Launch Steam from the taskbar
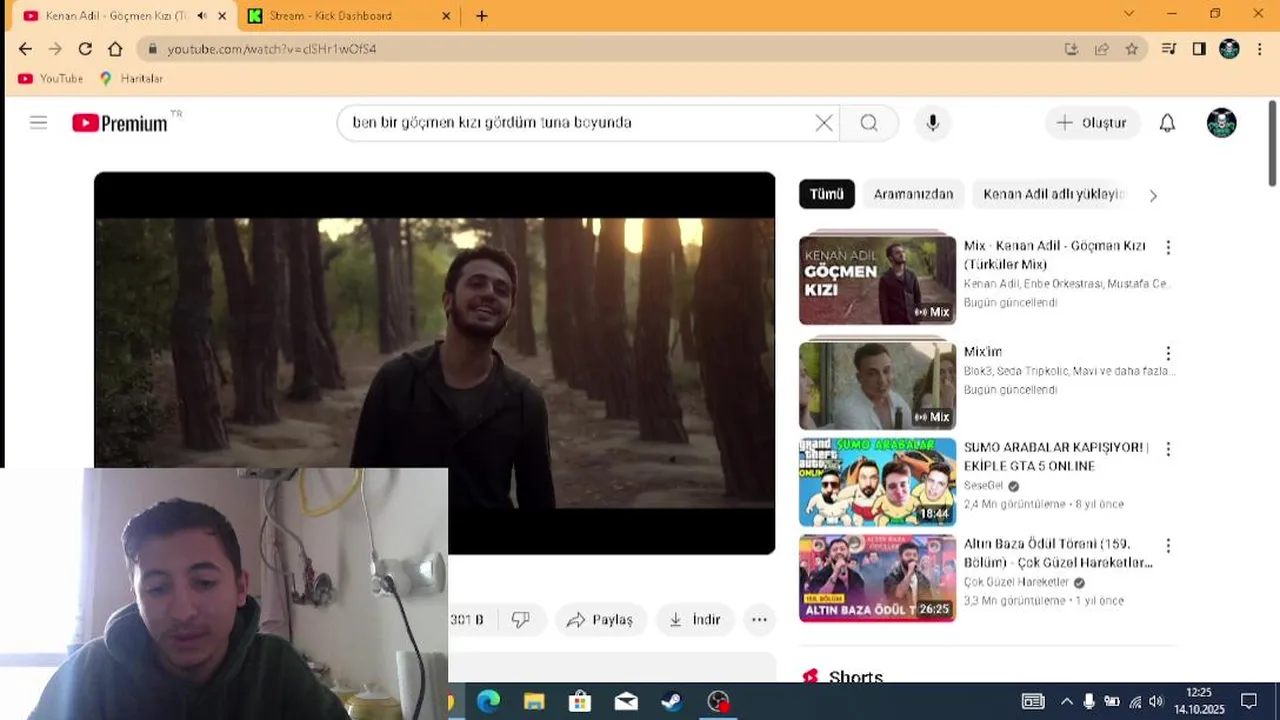 (672, 702)
